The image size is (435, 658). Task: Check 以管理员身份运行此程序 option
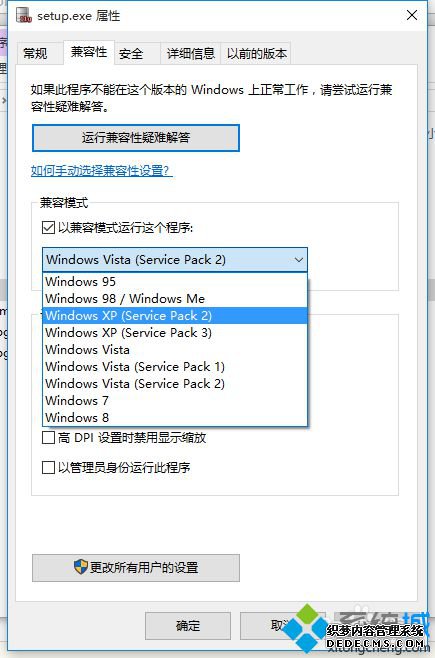point(48,467)
